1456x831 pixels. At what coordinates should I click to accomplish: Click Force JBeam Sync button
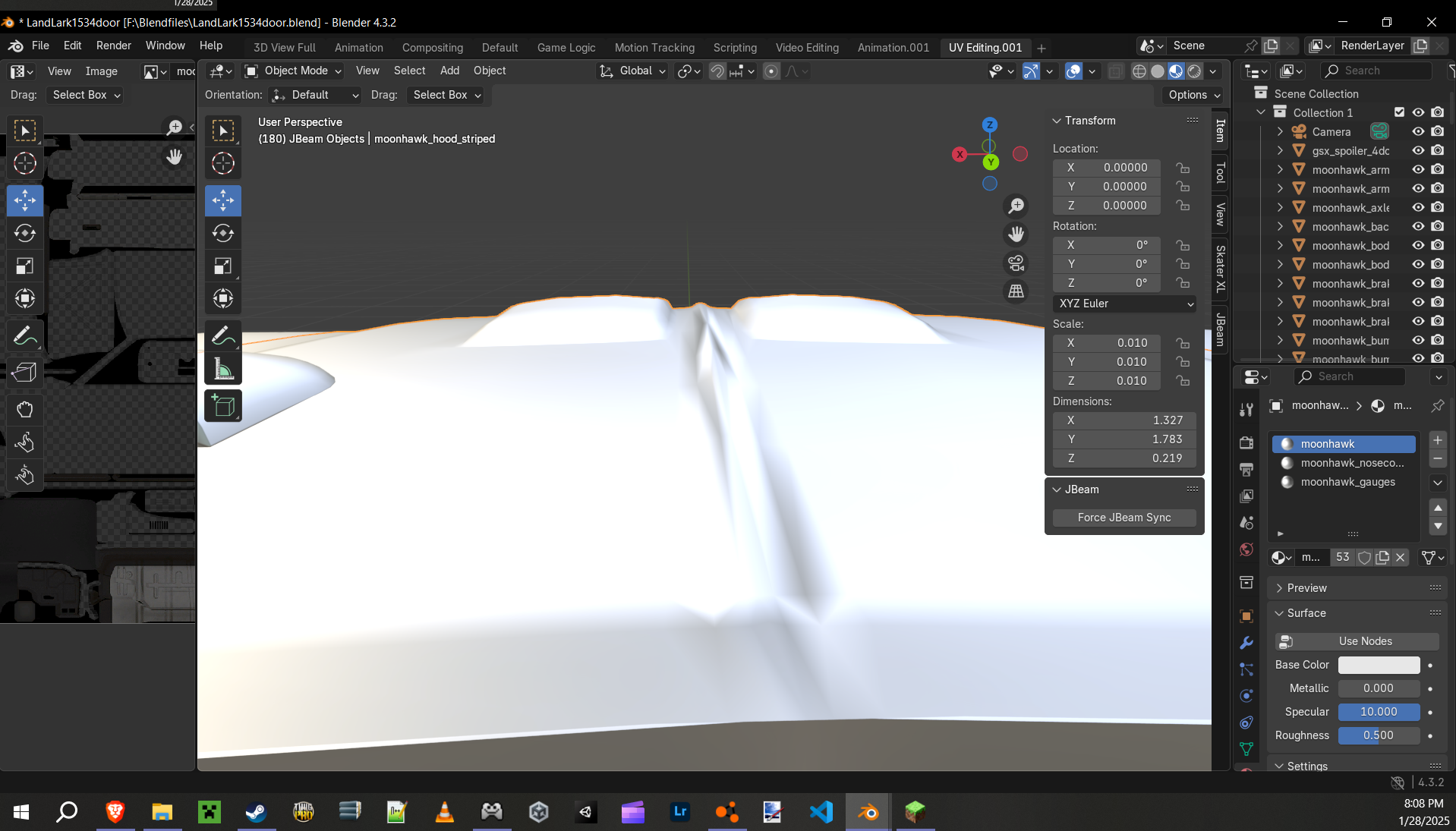pyautogui.click(x=1124, y=518)
